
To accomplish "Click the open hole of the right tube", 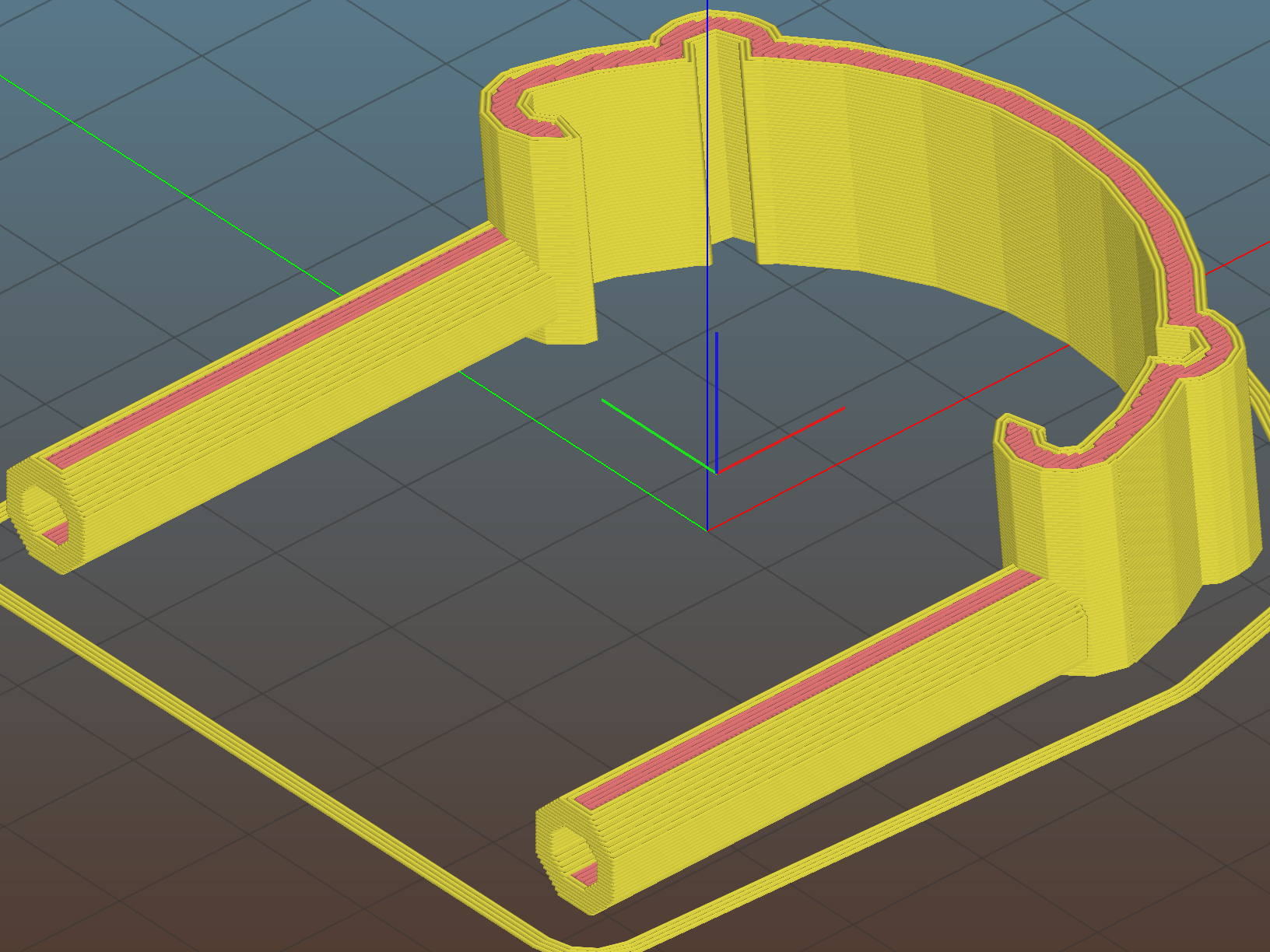I will tap(574, 858).
